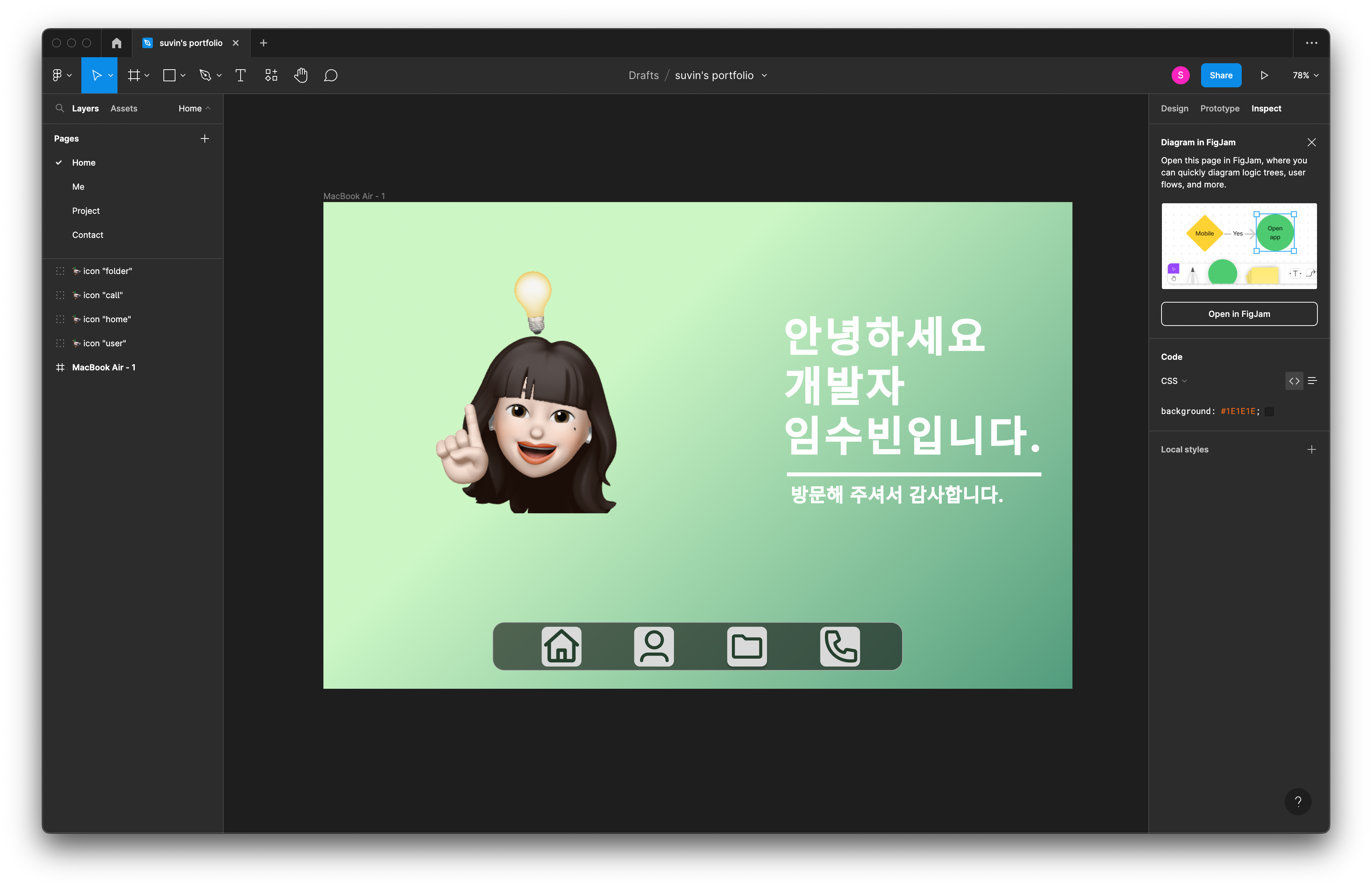Open the layers search icon

pyautogui.click(x=59, y=108)
